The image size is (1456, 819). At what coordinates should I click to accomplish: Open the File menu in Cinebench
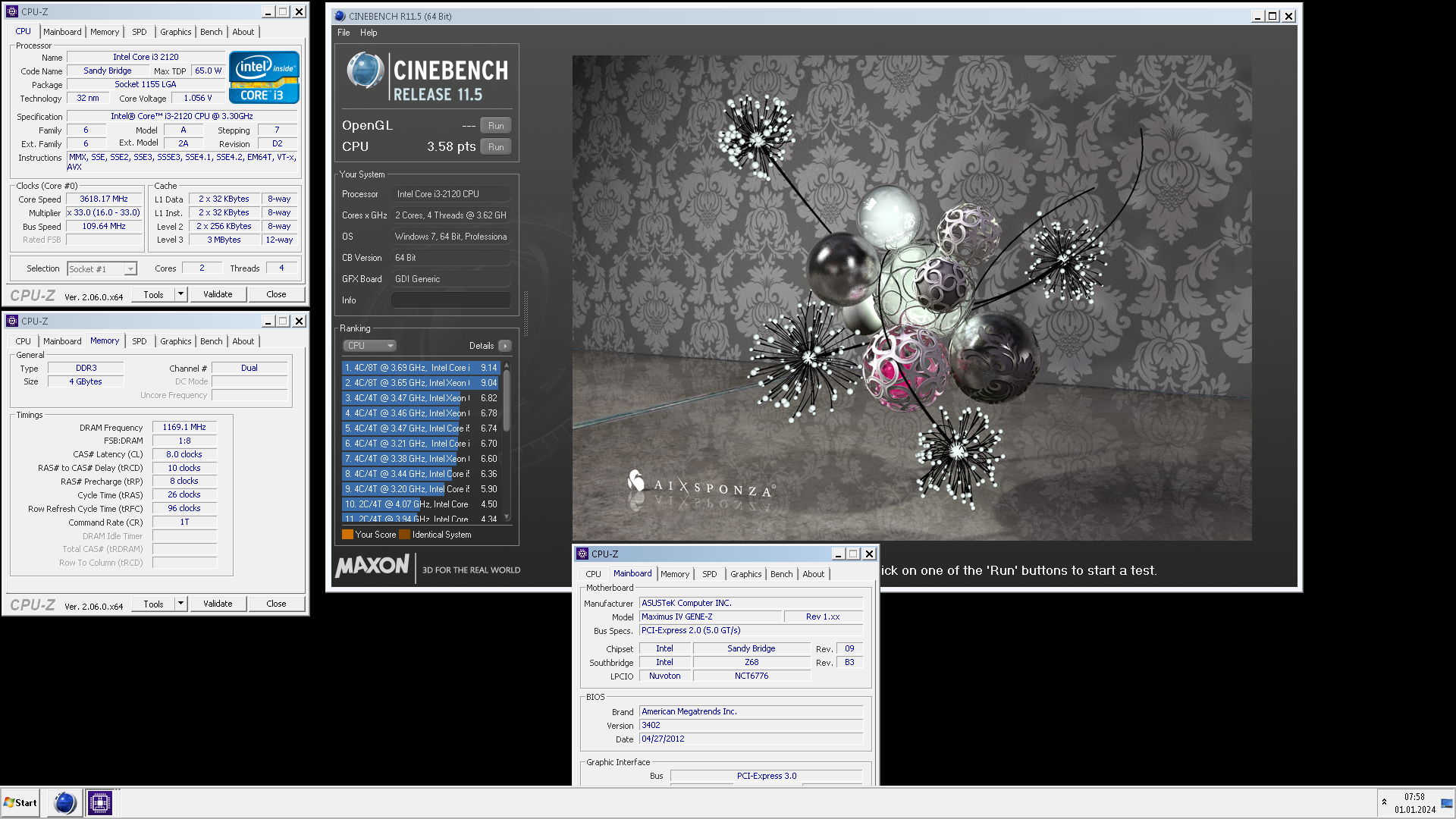(x=344, y=33)
